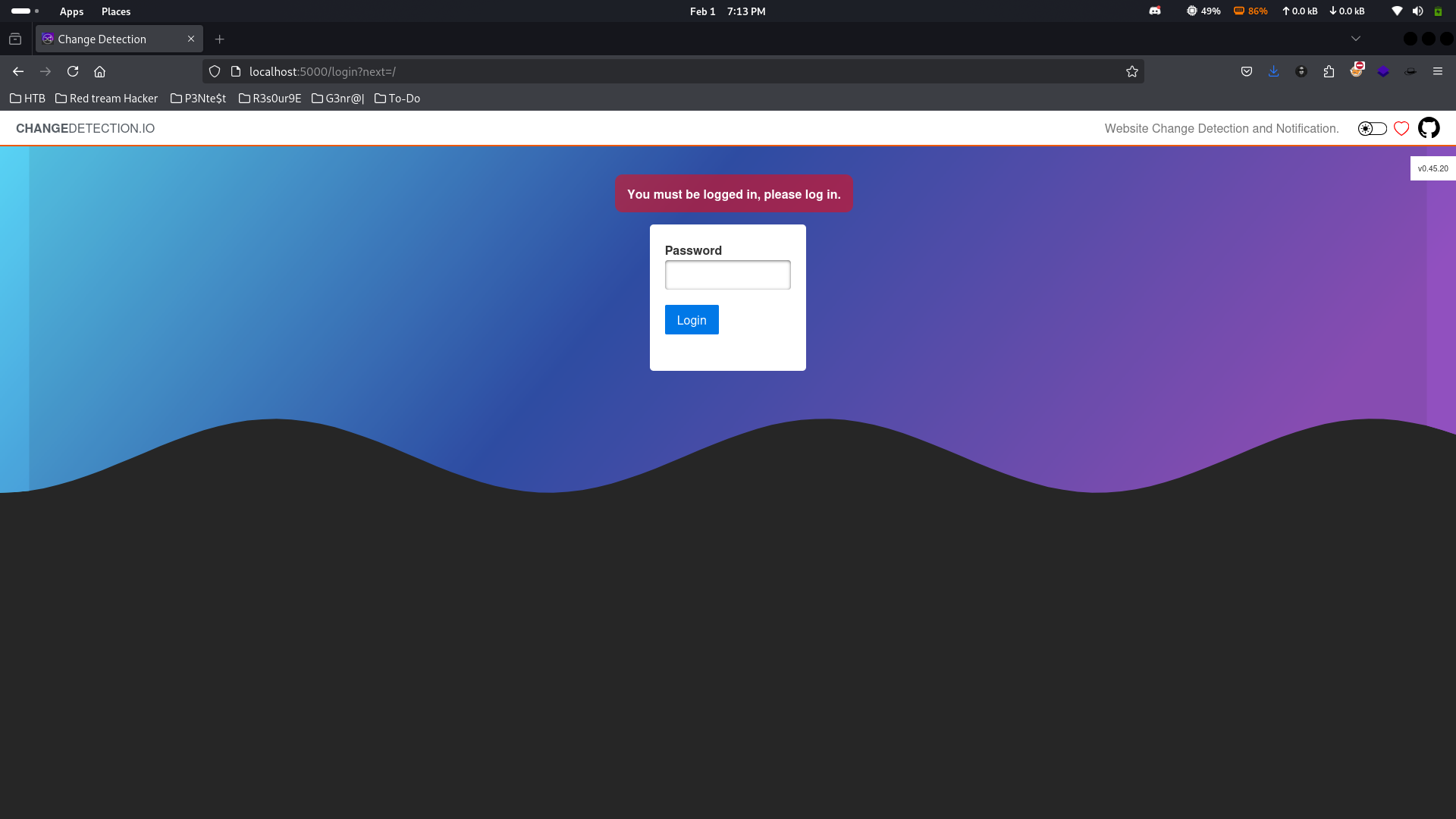Screen dimensions: 1456x819
Task: Open the Apps menu in top panel
Action: point(71,11)
